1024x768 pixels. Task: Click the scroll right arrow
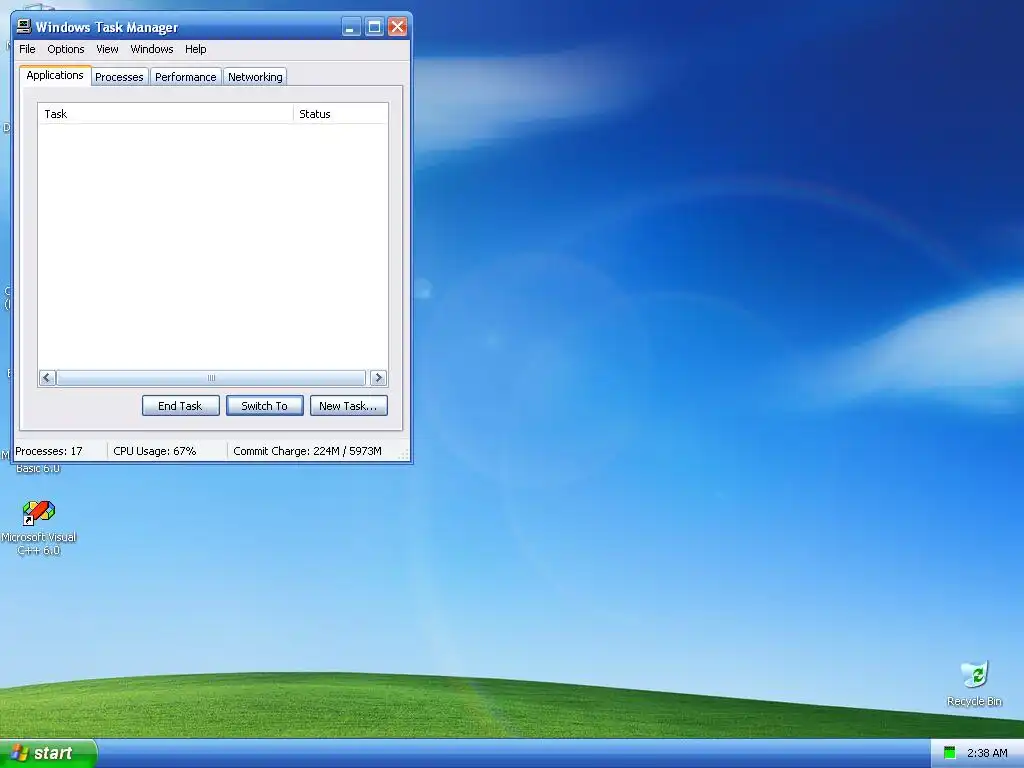coord(378,377)
